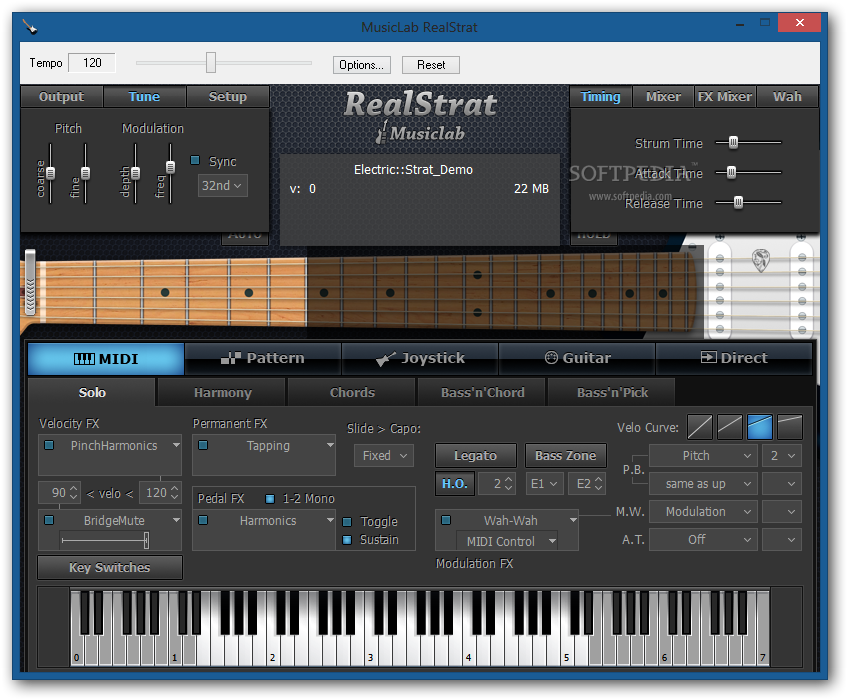This screenshot has height=700, width=848.
Task: Open the PinchHarmonics effect dropdown
Action: (176, 445)
